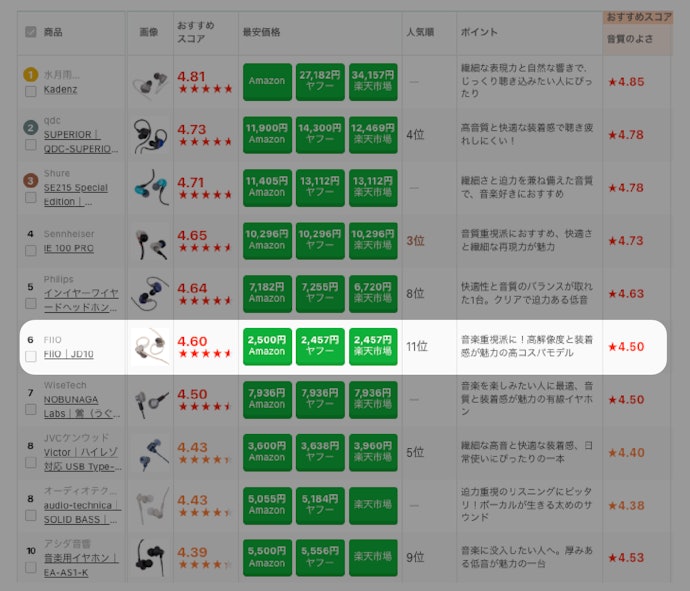Open 27,182円 ヤフー offer for Kadenz

click(x=320, y=82)
